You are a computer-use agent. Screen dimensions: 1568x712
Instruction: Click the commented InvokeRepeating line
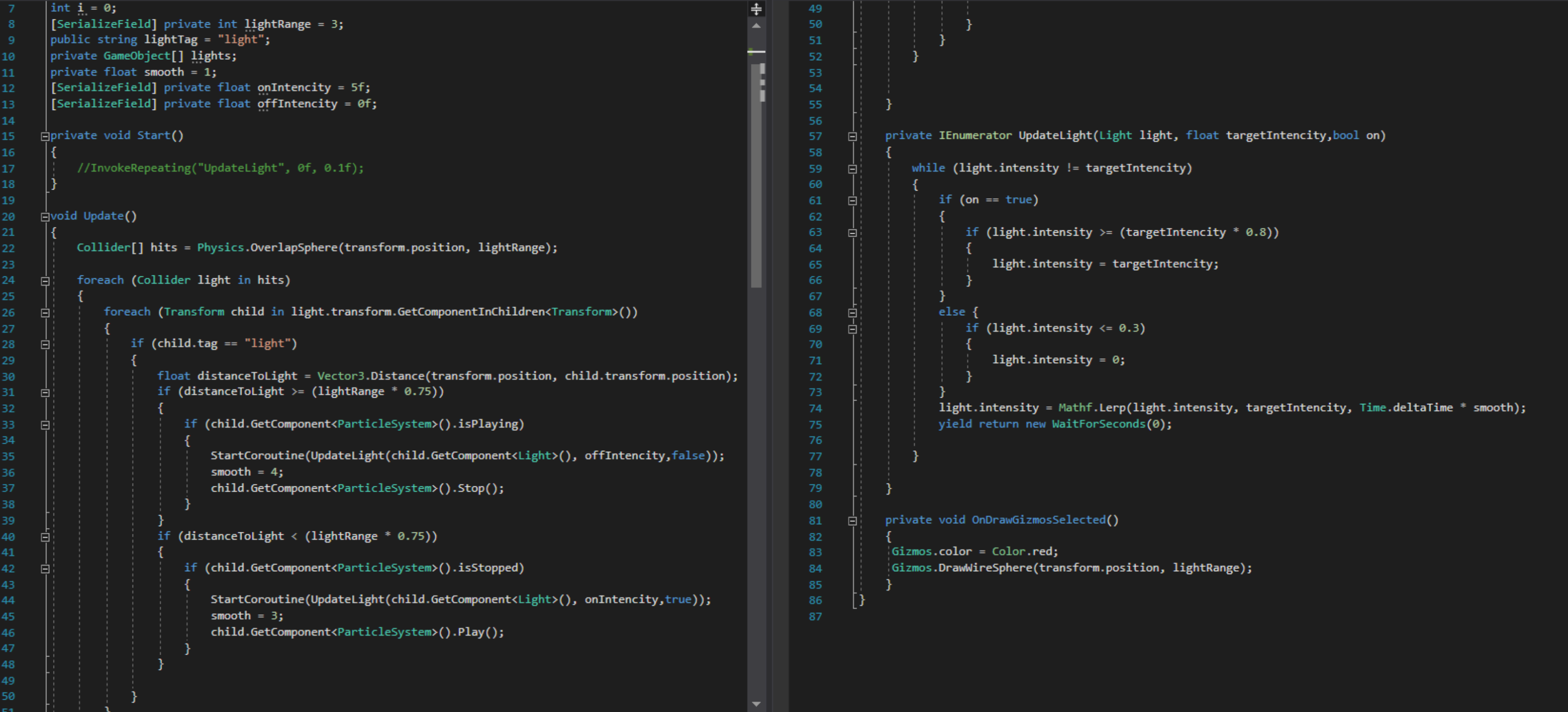tap(220, 168)
